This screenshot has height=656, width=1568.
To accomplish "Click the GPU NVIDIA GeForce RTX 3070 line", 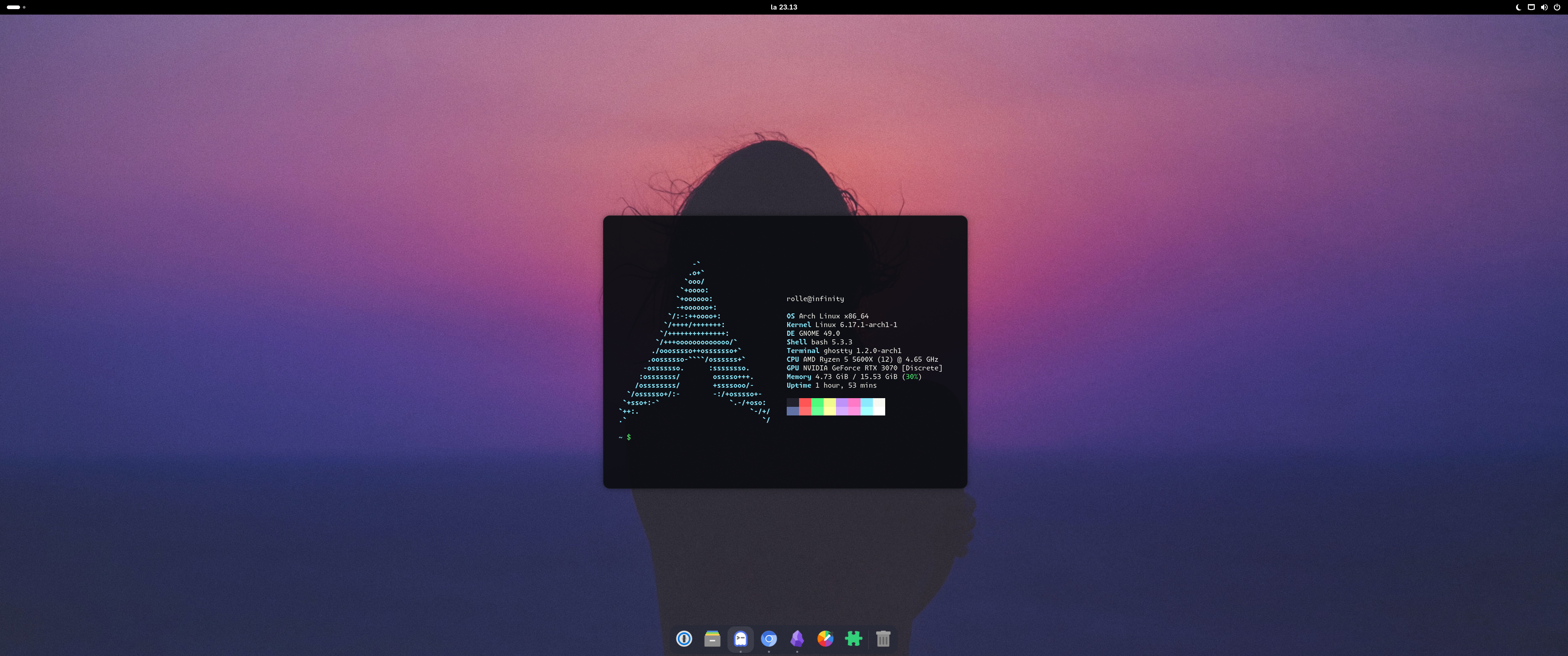I will (864, 368).
